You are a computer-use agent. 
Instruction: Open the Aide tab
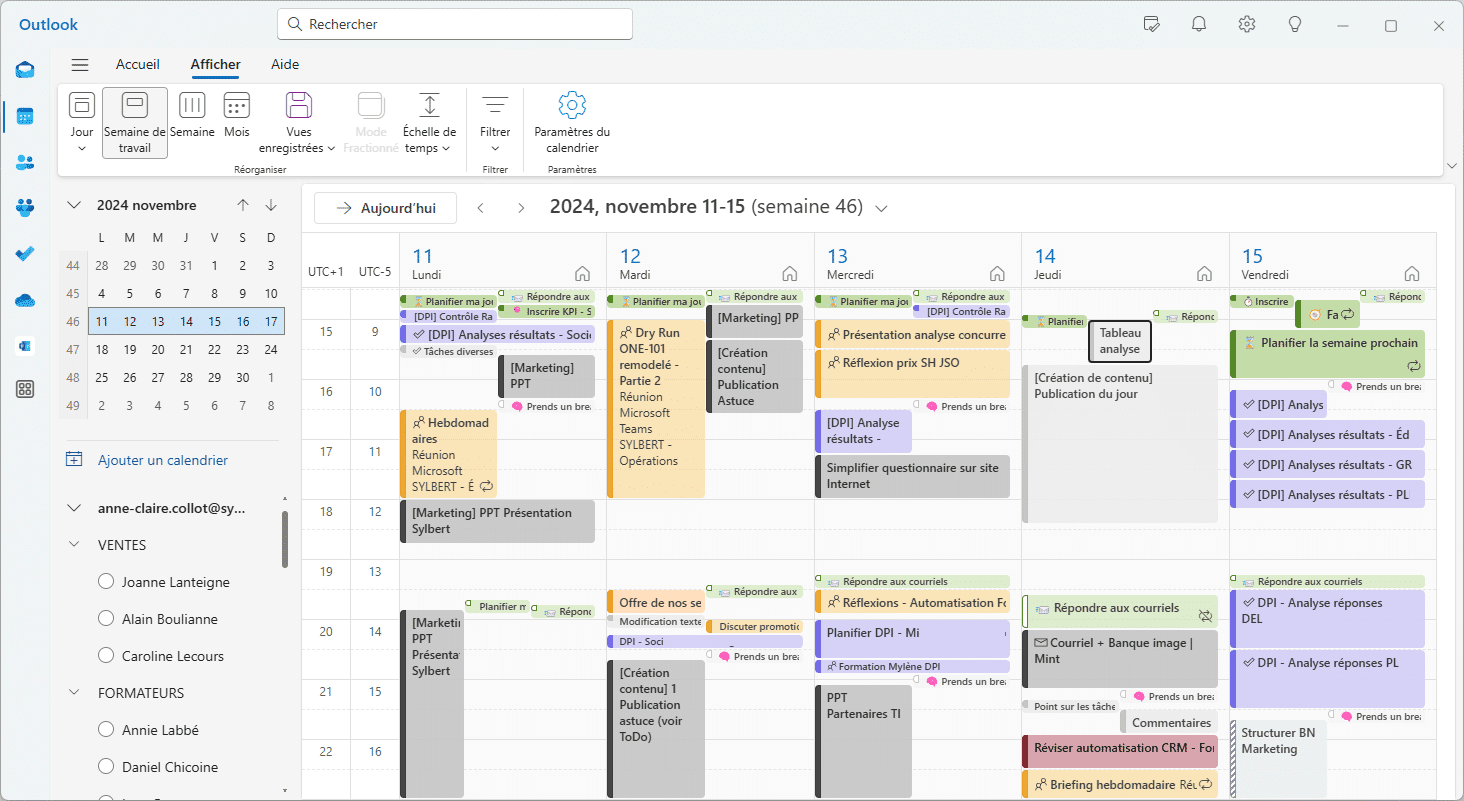point(285,65)
